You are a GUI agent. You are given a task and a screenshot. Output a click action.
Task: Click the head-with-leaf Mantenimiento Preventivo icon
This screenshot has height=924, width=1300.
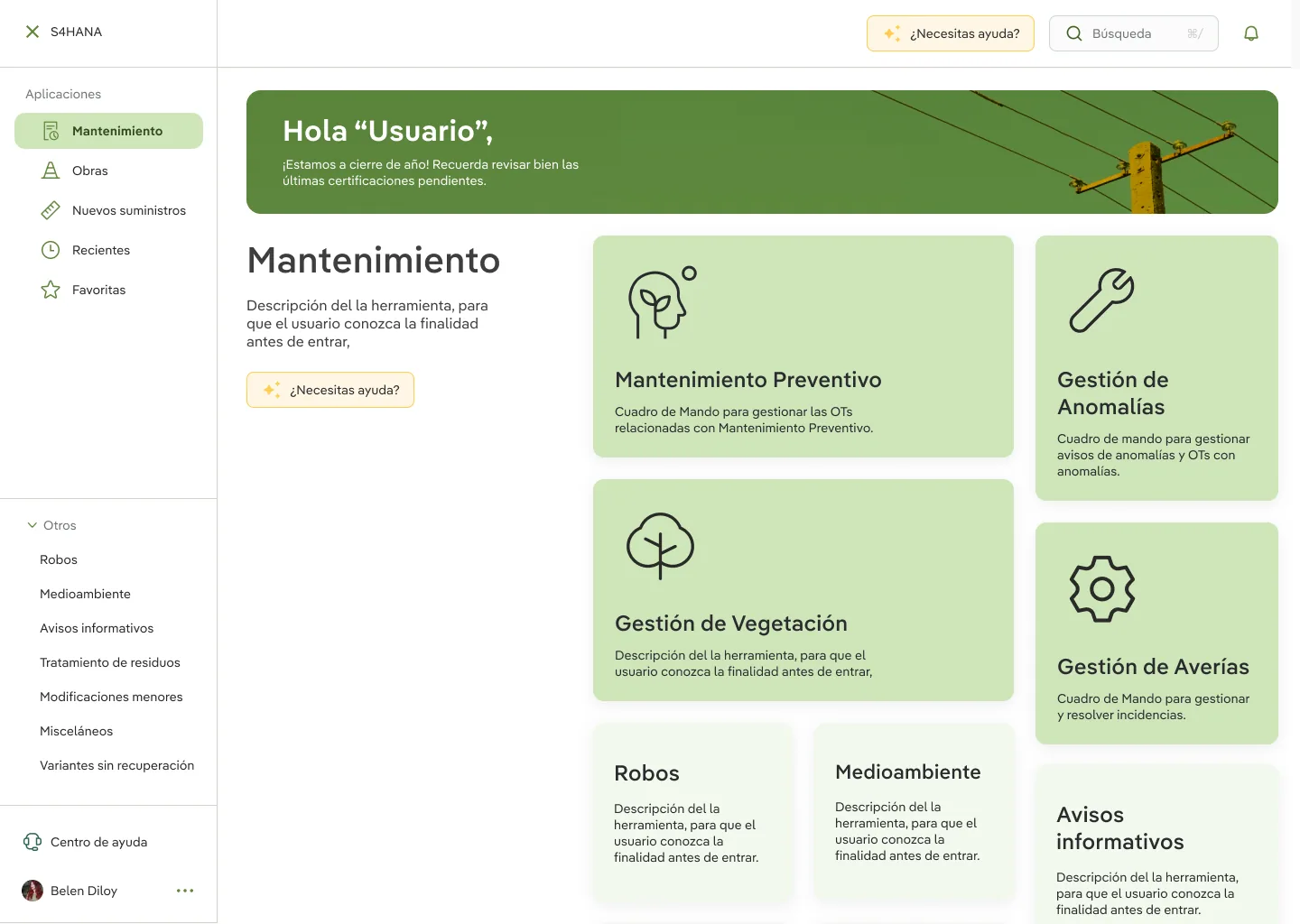663,302
